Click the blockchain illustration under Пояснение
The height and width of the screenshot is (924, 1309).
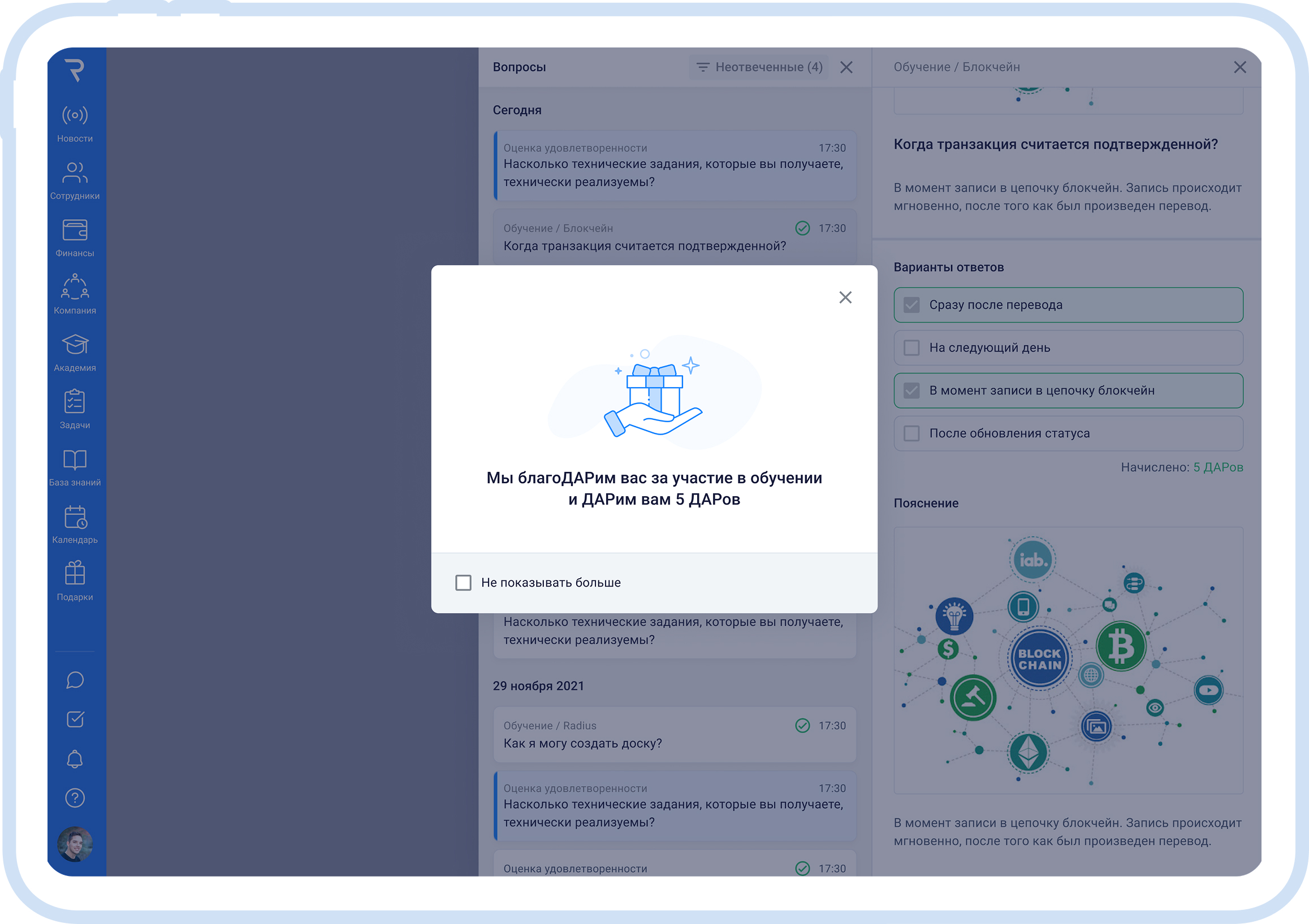pyautogui.click(x=1068, y=660)
